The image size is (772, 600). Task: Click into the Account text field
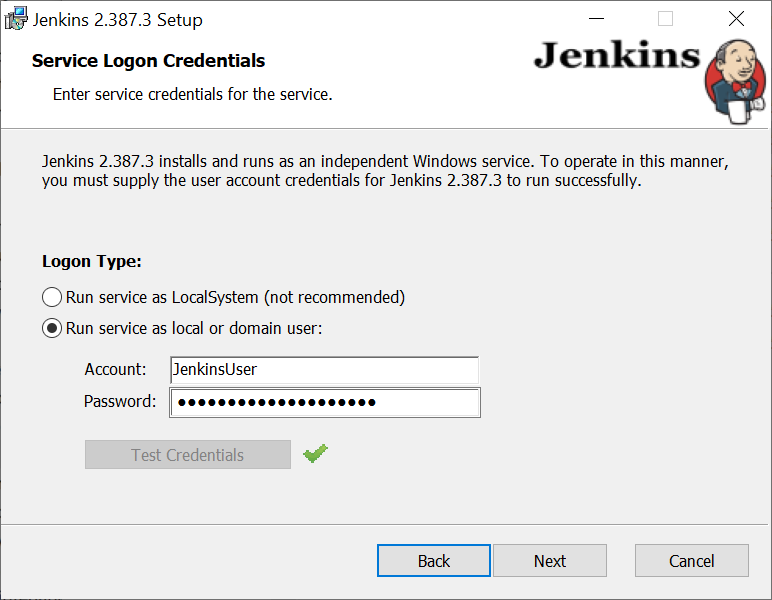coord(324,370)
